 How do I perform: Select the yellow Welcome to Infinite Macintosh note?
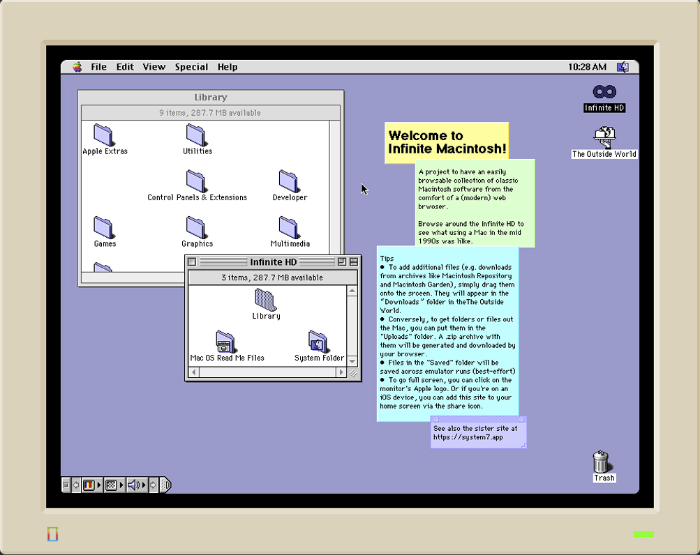446,142
